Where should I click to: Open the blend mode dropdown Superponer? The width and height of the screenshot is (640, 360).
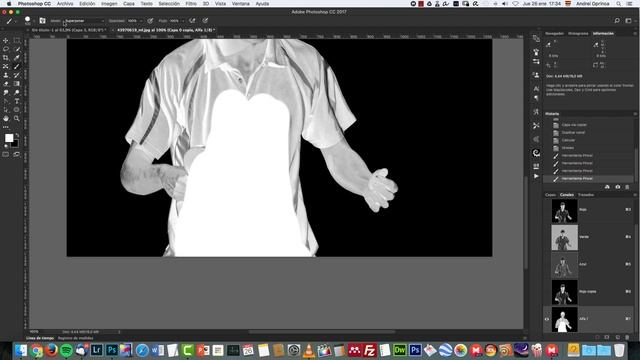pos(84,20)
